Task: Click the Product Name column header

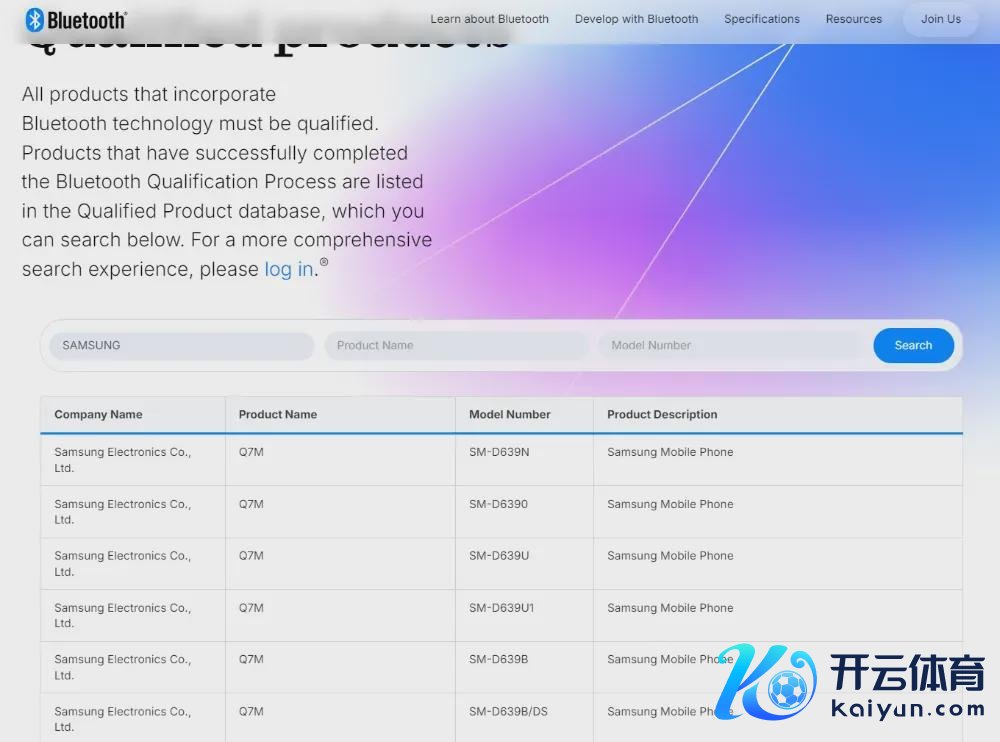Action: point(277,415)
